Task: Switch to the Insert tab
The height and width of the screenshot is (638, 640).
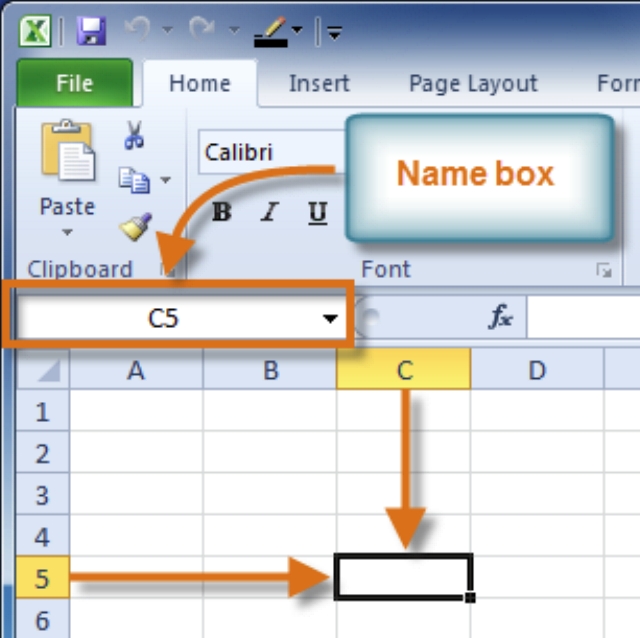Action: (319, 84)
